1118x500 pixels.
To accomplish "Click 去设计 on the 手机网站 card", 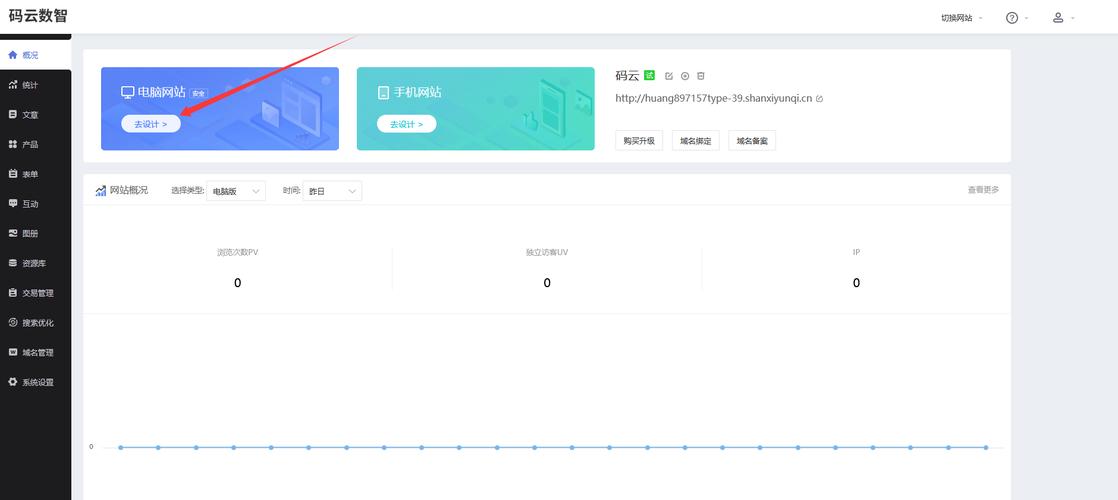I will pos(406,124).
